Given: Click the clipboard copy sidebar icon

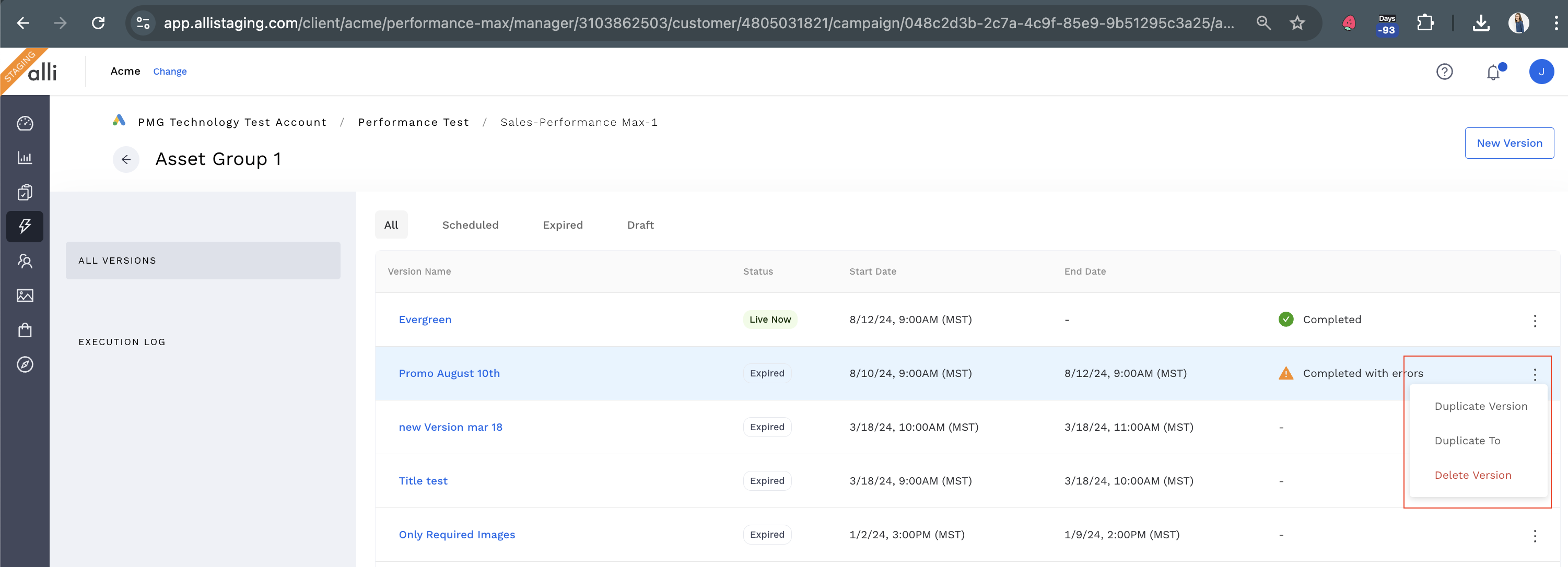Looking at the screenshot, I should pos(25,192).
